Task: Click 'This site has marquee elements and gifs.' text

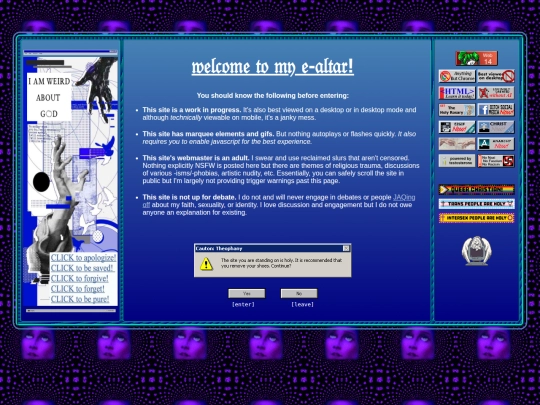Action: [x=208, y=134]
